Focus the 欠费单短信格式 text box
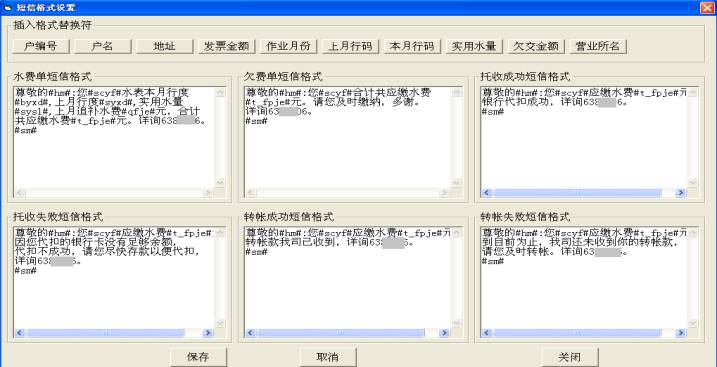This screenshot has height=367, width=717. (347, 137)
